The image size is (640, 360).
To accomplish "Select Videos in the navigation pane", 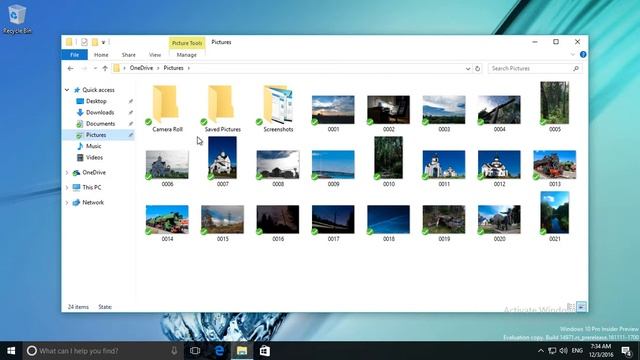I will point(94,157).
